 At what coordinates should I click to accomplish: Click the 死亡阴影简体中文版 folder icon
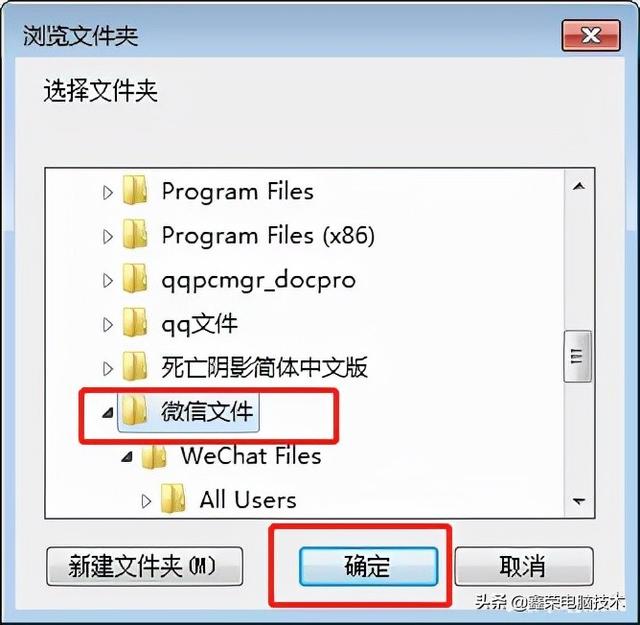click(135, 367)
